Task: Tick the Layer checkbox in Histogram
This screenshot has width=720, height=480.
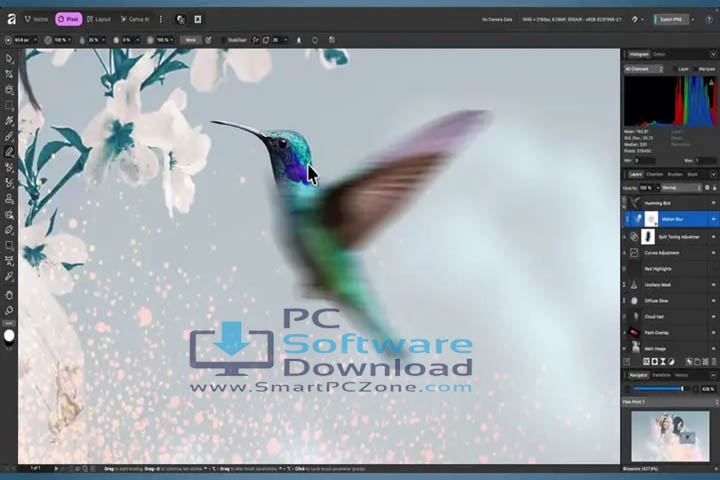Action: coord(675,69)
